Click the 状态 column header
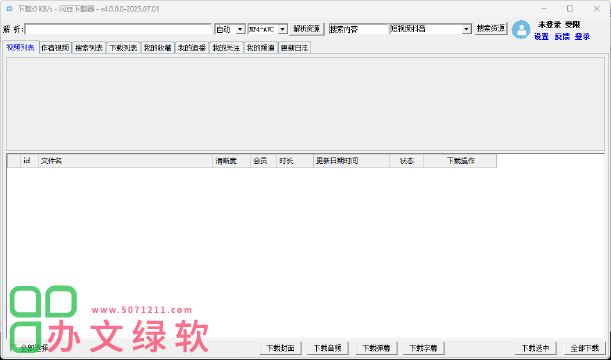This screenshot has height=360, width=611. [x=406, y=161]
